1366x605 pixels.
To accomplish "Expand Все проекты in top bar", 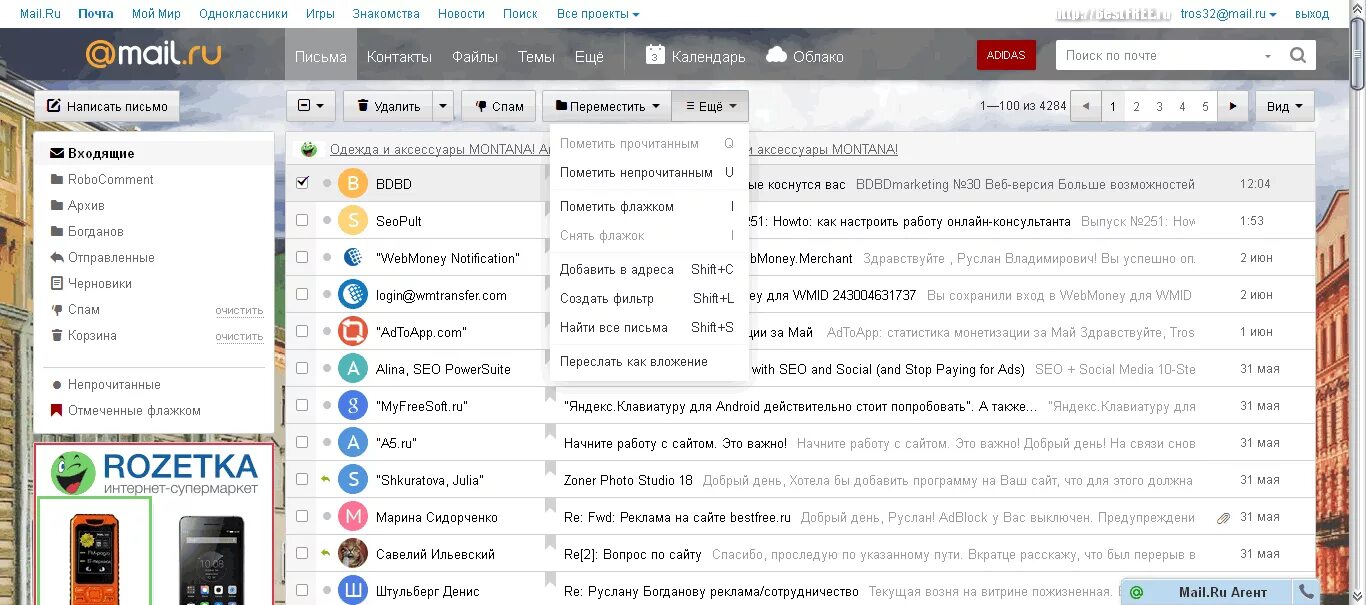I will pyautogui.click(x=598, y=14).
